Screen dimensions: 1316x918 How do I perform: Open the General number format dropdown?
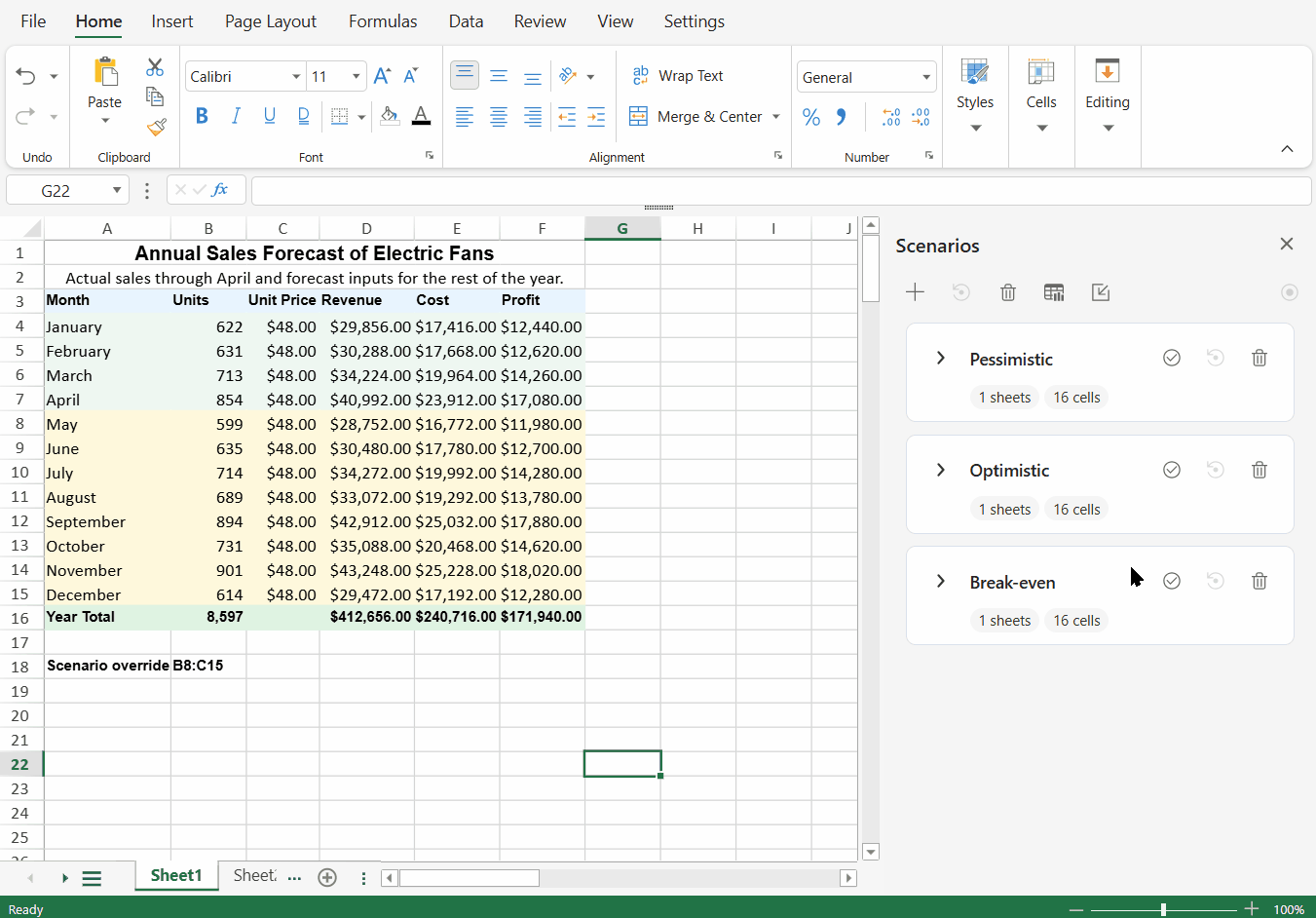click(926, 77)
